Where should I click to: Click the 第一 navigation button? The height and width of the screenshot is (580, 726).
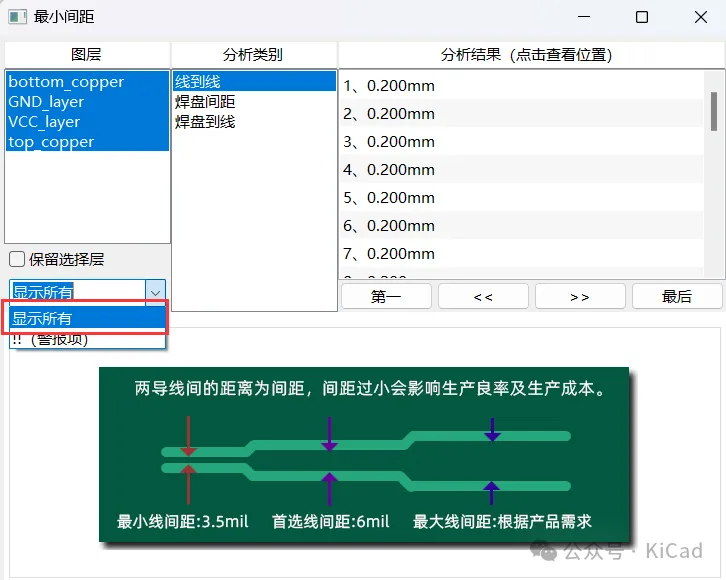386,296
